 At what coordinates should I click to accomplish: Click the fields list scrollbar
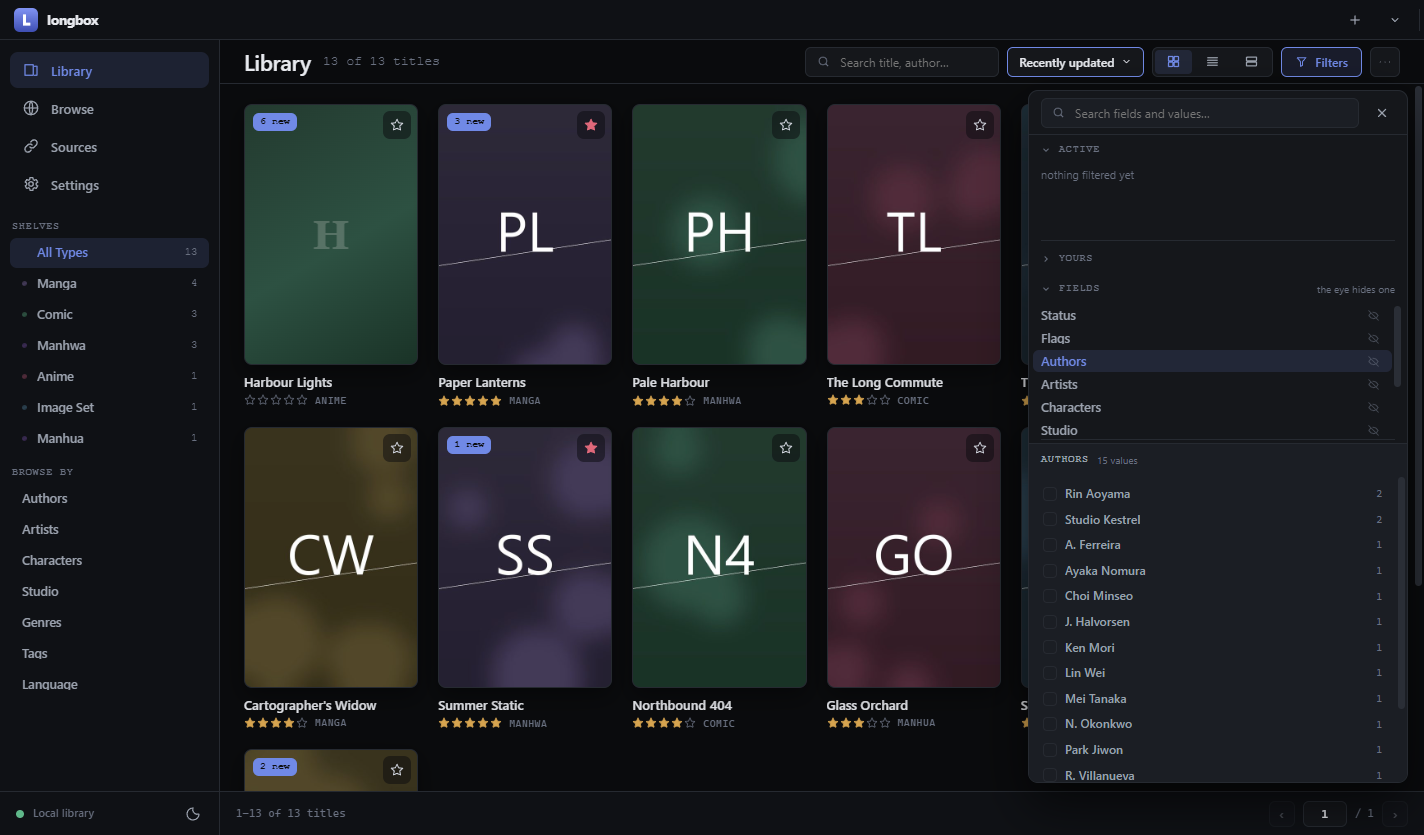[x=1397, y=346]
